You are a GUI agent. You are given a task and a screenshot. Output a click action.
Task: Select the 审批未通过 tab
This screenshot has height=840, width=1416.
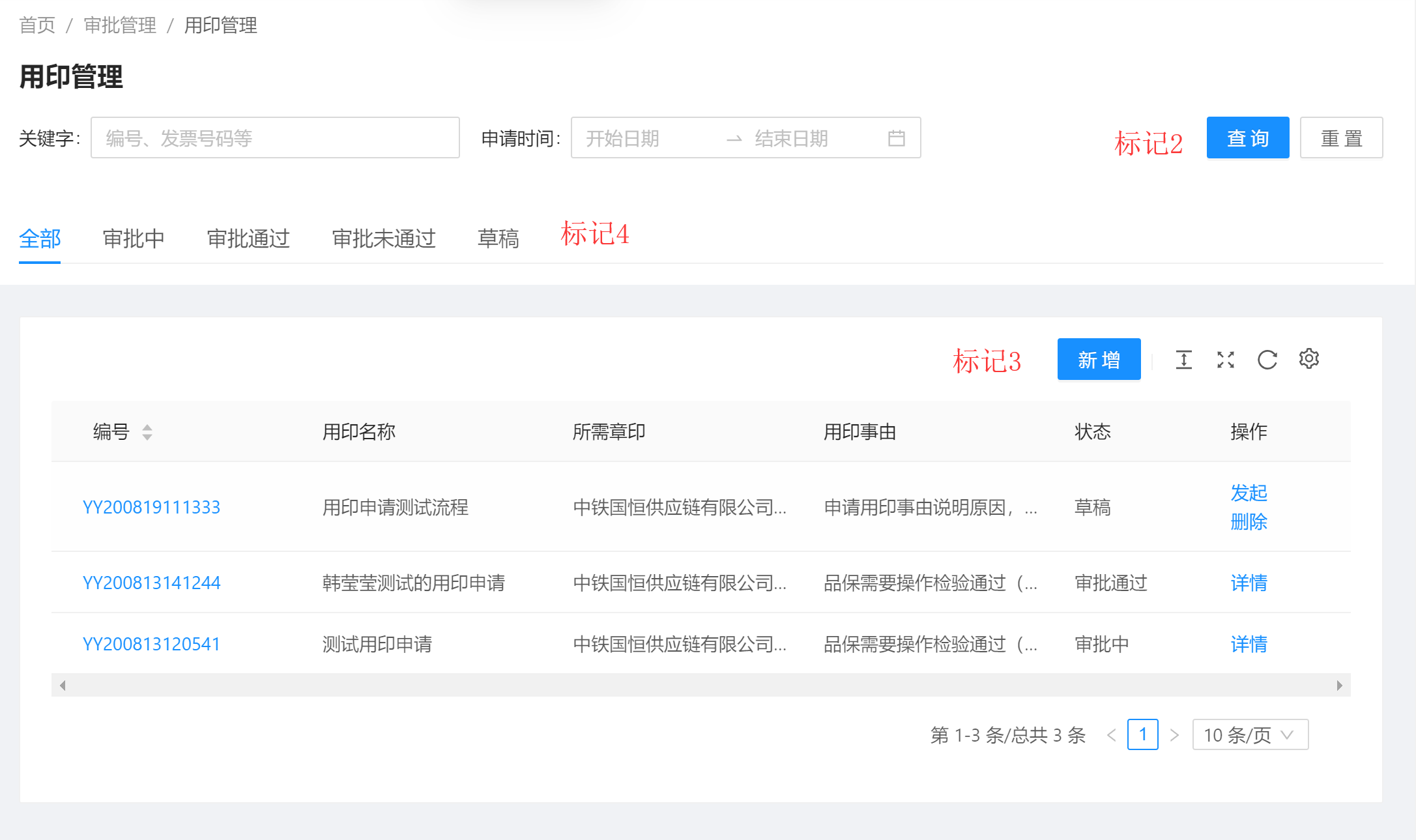[383, 239]
